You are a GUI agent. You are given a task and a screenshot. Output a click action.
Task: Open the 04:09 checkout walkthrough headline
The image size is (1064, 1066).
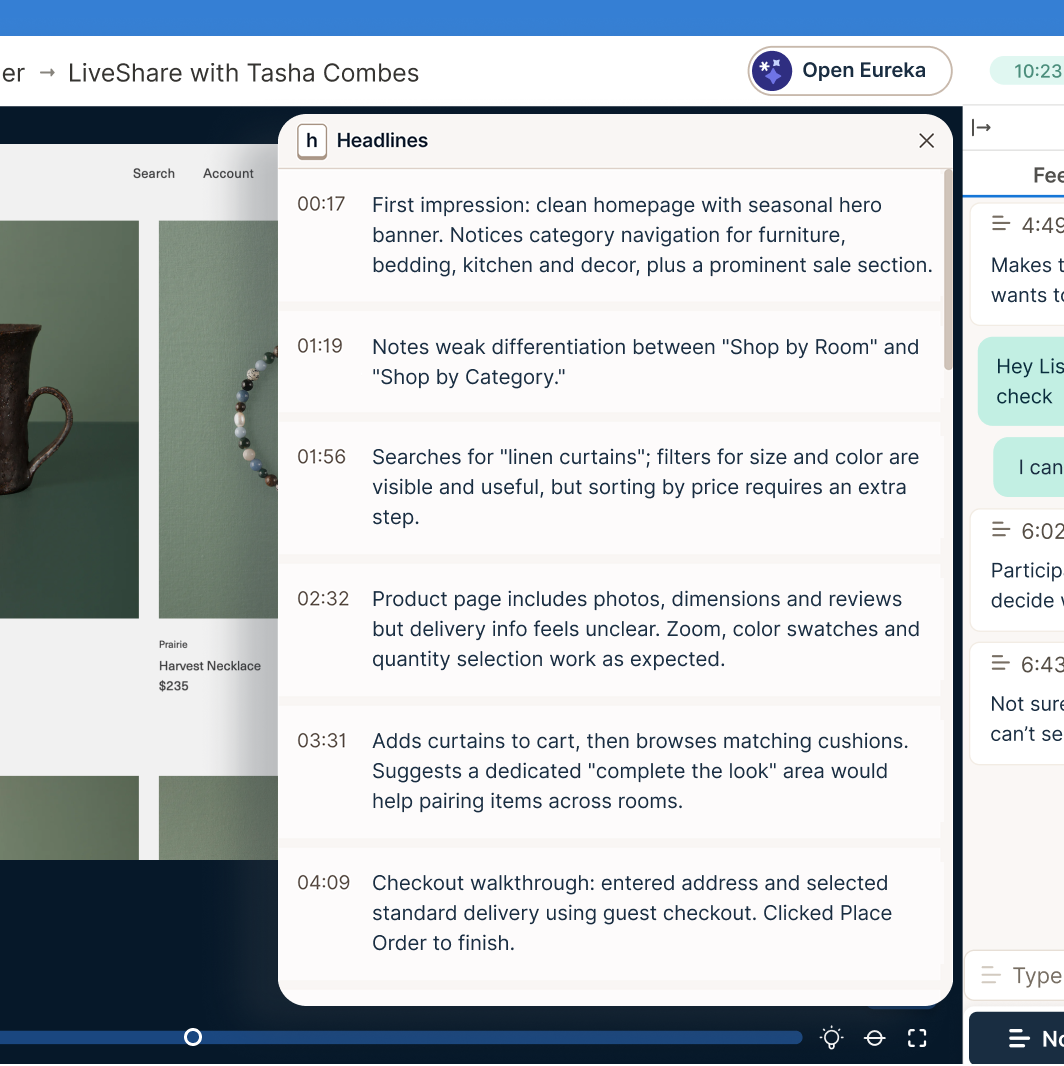tap(610, 913)
